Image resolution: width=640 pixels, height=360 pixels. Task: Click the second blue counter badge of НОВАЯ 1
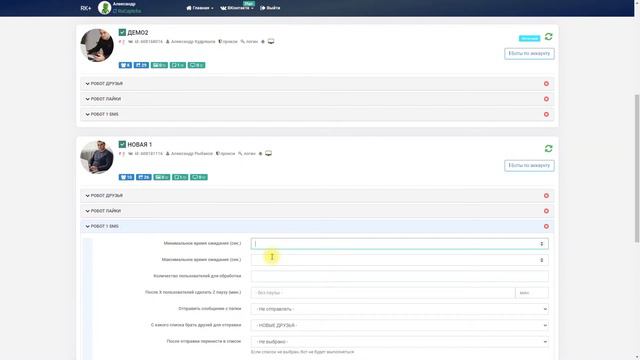coord(143,177)
